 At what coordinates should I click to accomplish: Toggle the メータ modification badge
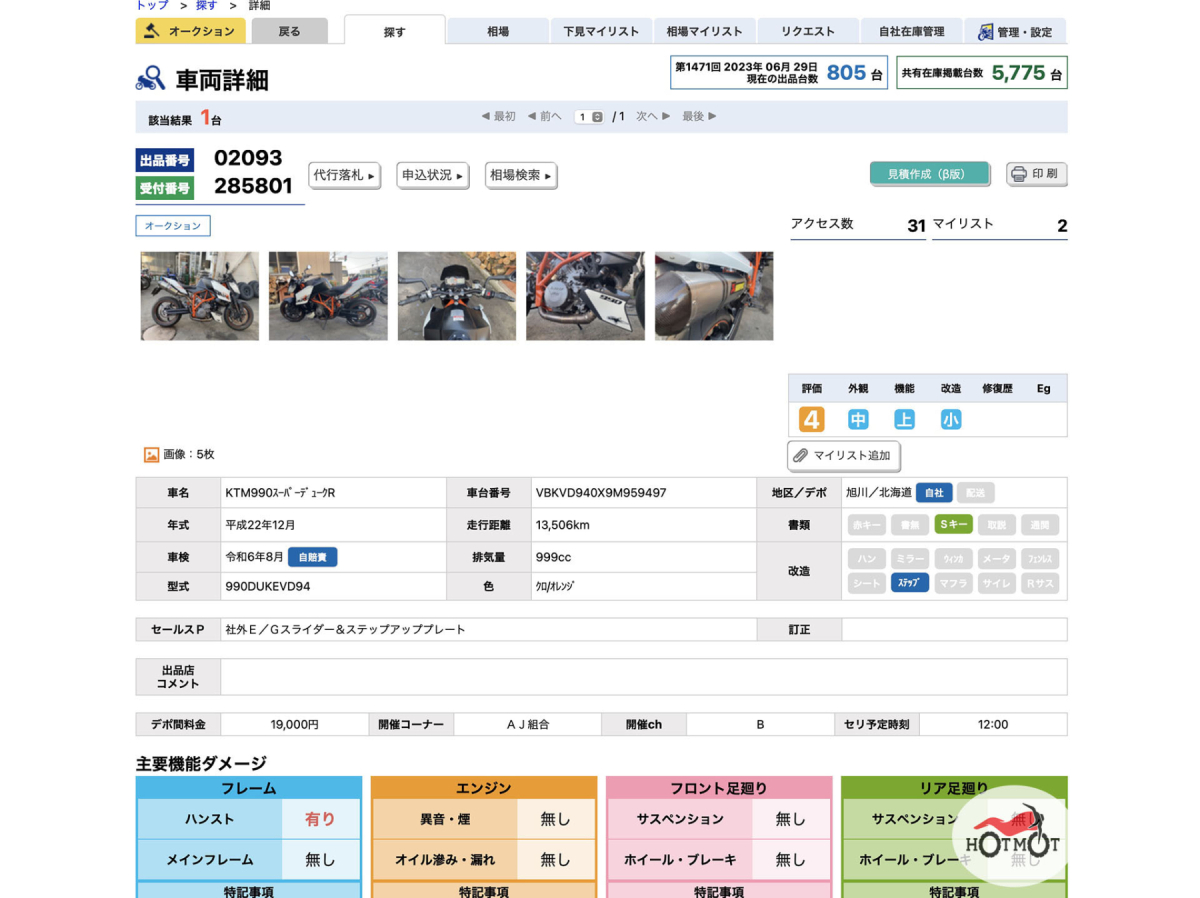(x=997, y=559)
